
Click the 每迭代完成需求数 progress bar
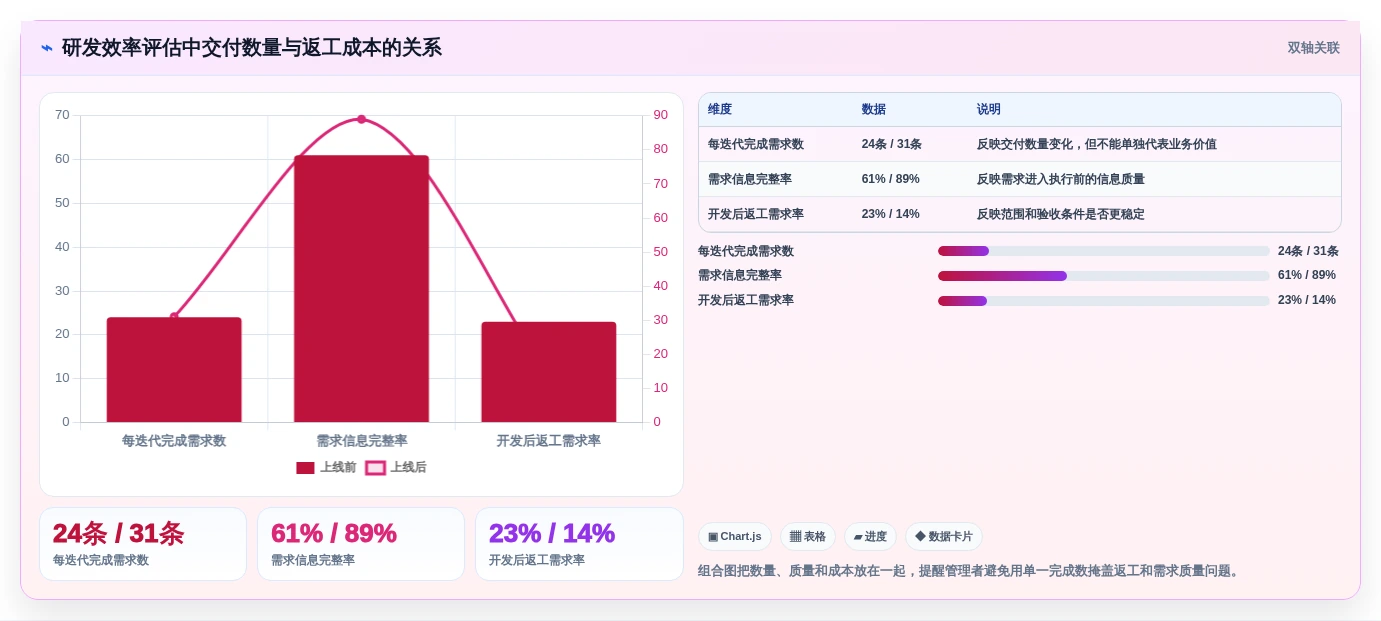pos(1104,251)
